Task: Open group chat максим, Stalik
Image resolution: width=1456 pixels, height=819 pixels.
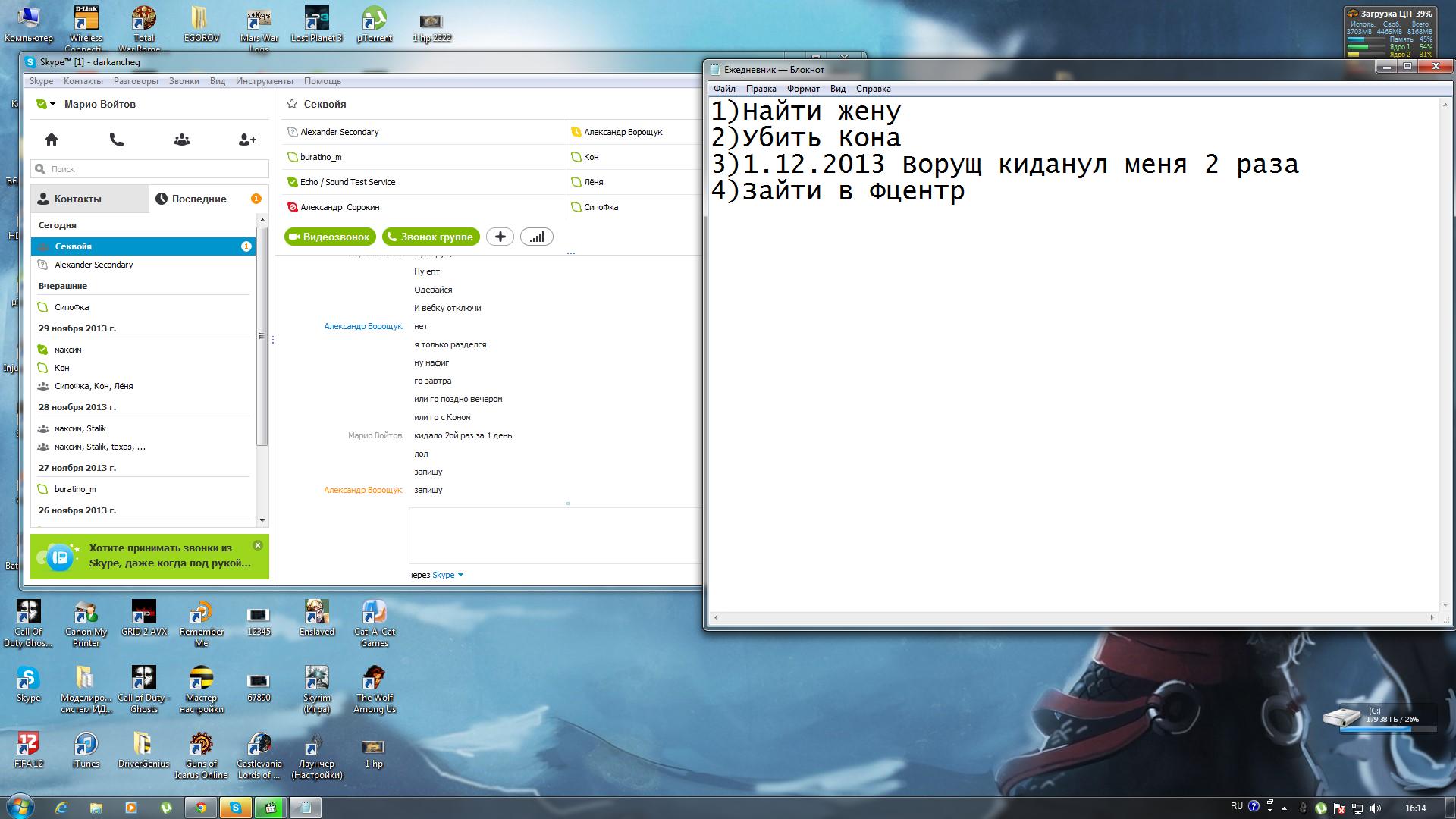Action: [143, 428]
